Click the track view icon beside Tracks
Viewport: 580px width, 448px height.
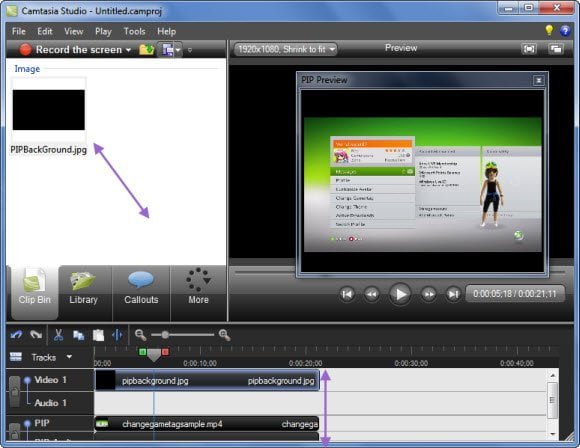click(x=16, y=357)
